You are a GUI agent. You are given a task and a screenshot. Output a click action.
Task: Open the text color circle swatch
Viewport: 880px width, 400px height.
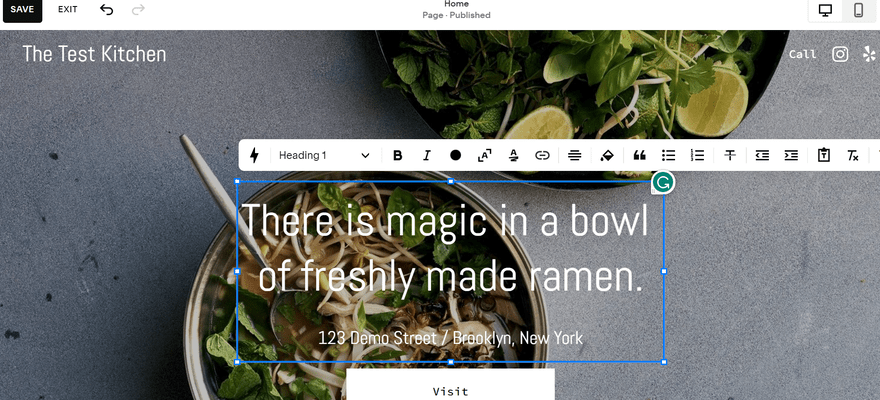pyautogui.click(x=456, y=155)
